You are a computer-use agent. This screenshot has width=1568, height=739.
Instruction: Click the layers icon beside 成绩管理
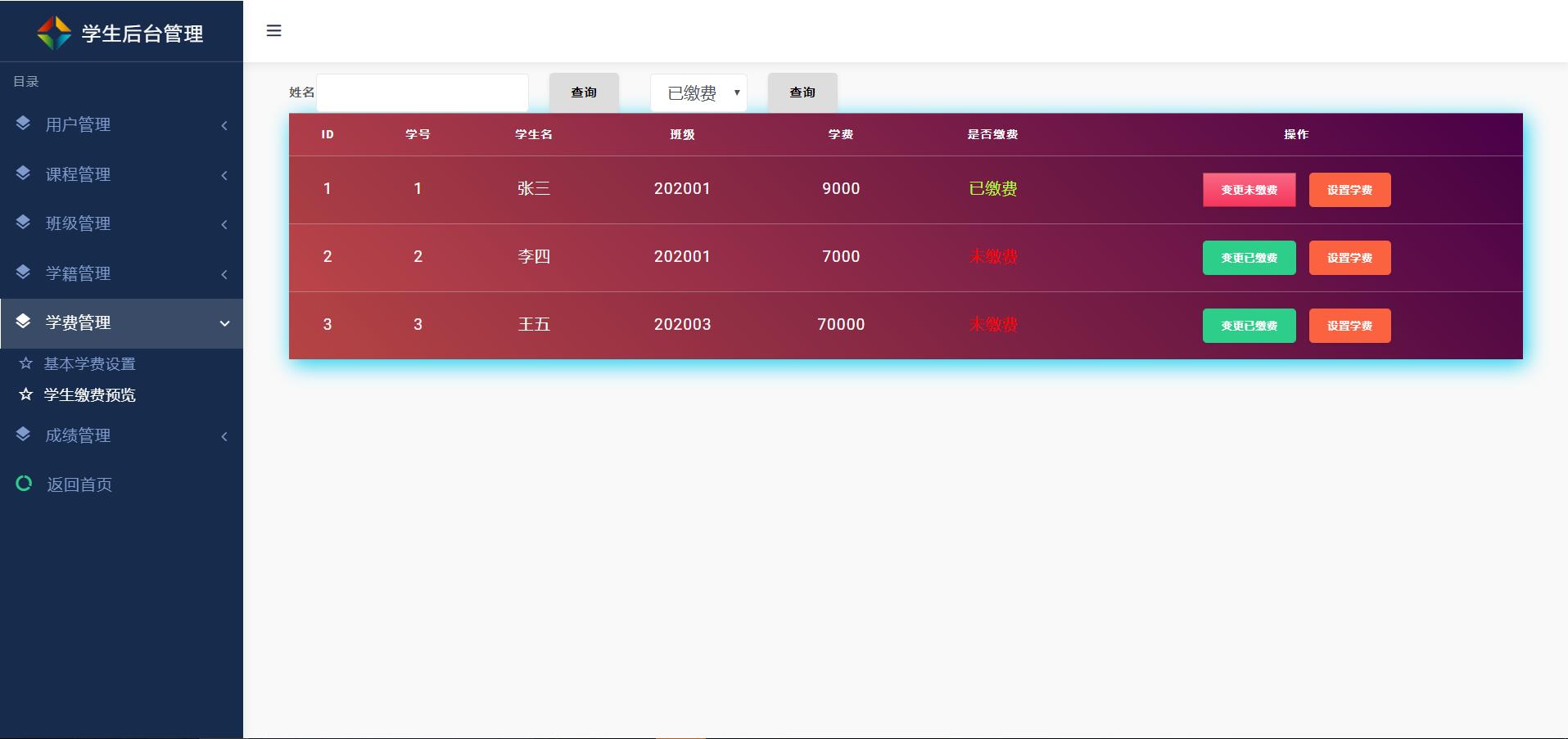23,435
